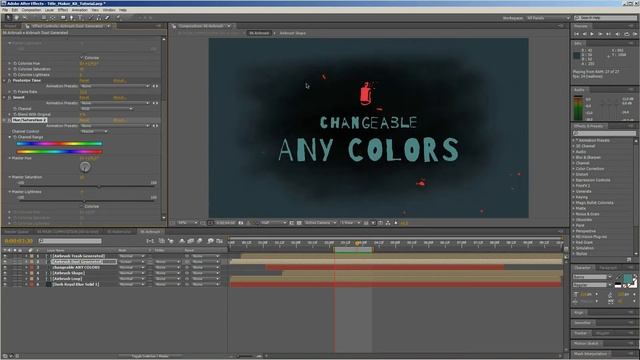Click the graph editor icon in timeline
This screenshot has height=360, width=640.
[x=220, y=241]
